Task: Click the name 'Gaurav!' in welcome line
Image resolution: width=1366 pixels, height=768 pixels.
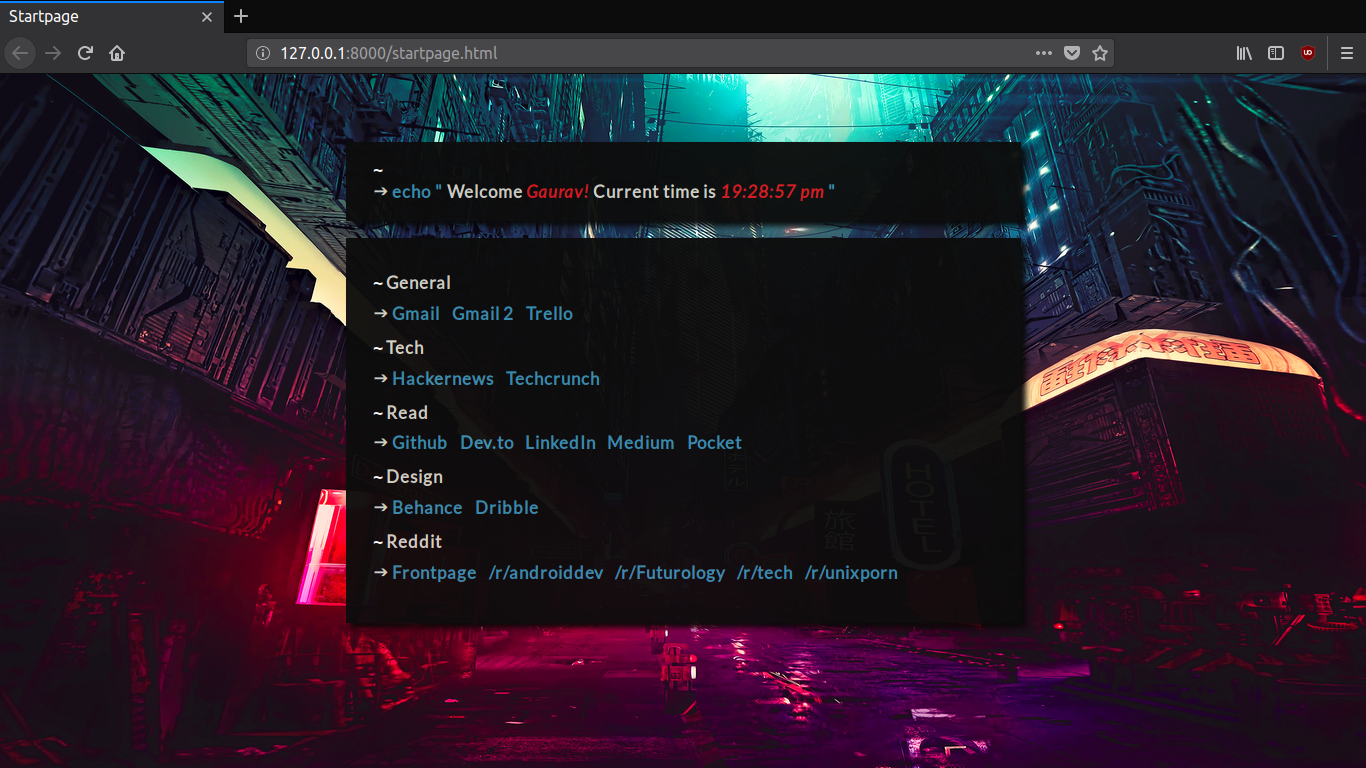Action: (558, 192)
